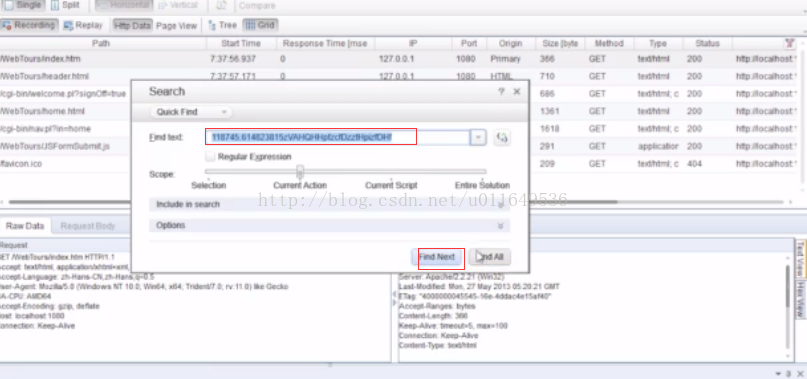Sort by the Start Time column
The image size is (807, 379).
(241, 43)
